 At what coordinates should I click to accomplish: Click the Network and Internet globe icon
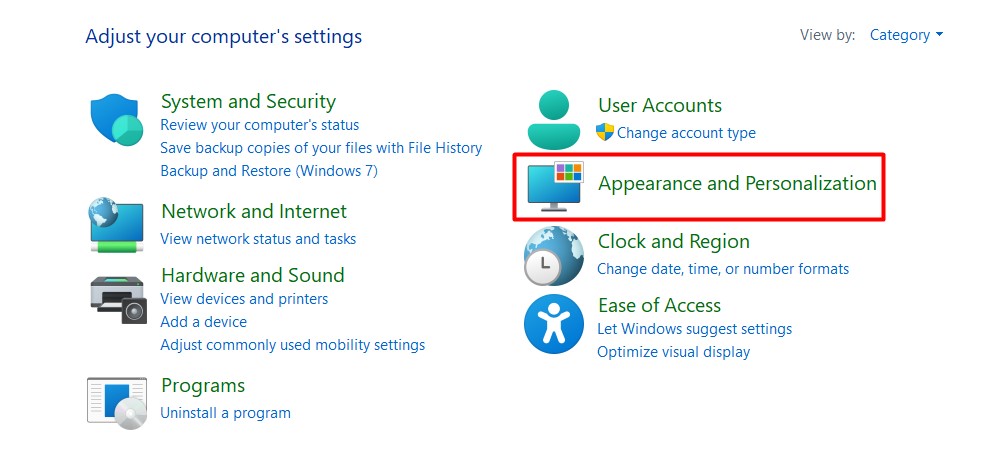coord(117,224)
